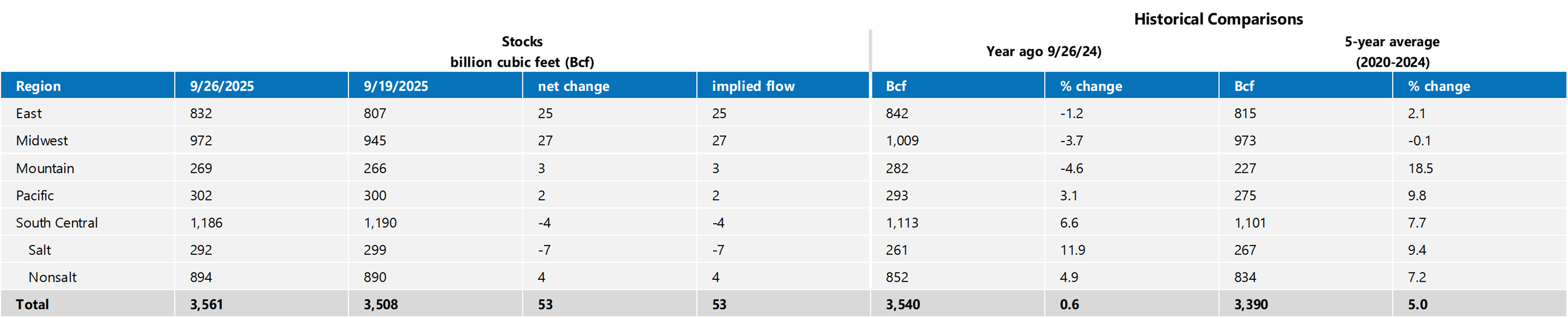
Task: Select the 9/26/2025 column header
Action: 222,86
